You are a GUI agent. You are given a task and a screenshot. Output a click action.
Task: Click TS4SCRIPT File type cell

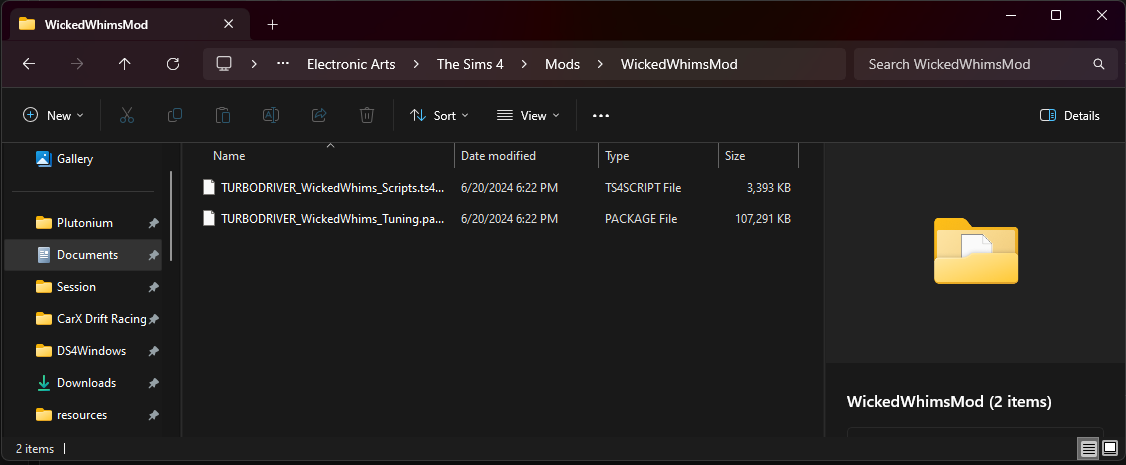(643, 188)
